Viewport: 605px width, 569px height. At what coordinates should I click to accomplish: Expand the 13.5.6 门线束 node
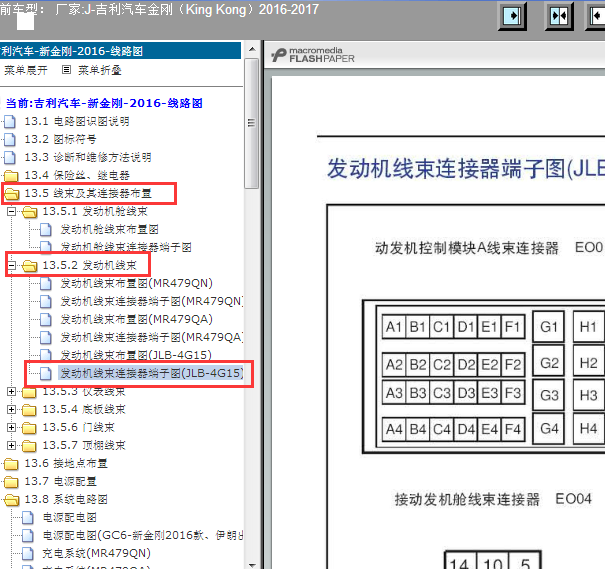point(12,427)
